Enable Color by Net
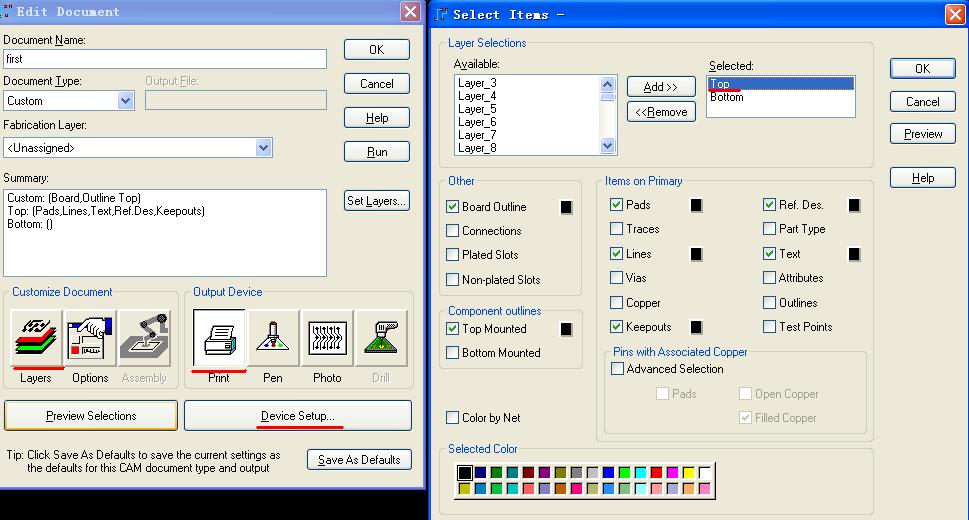 tap(452, 418)
